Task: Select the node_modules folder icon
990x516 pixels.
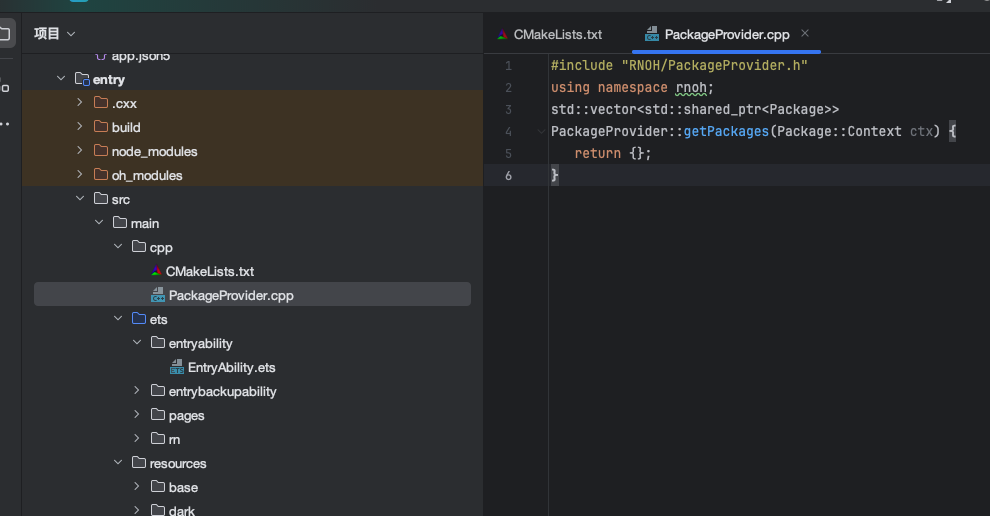Action: click(x=101, y=150)
